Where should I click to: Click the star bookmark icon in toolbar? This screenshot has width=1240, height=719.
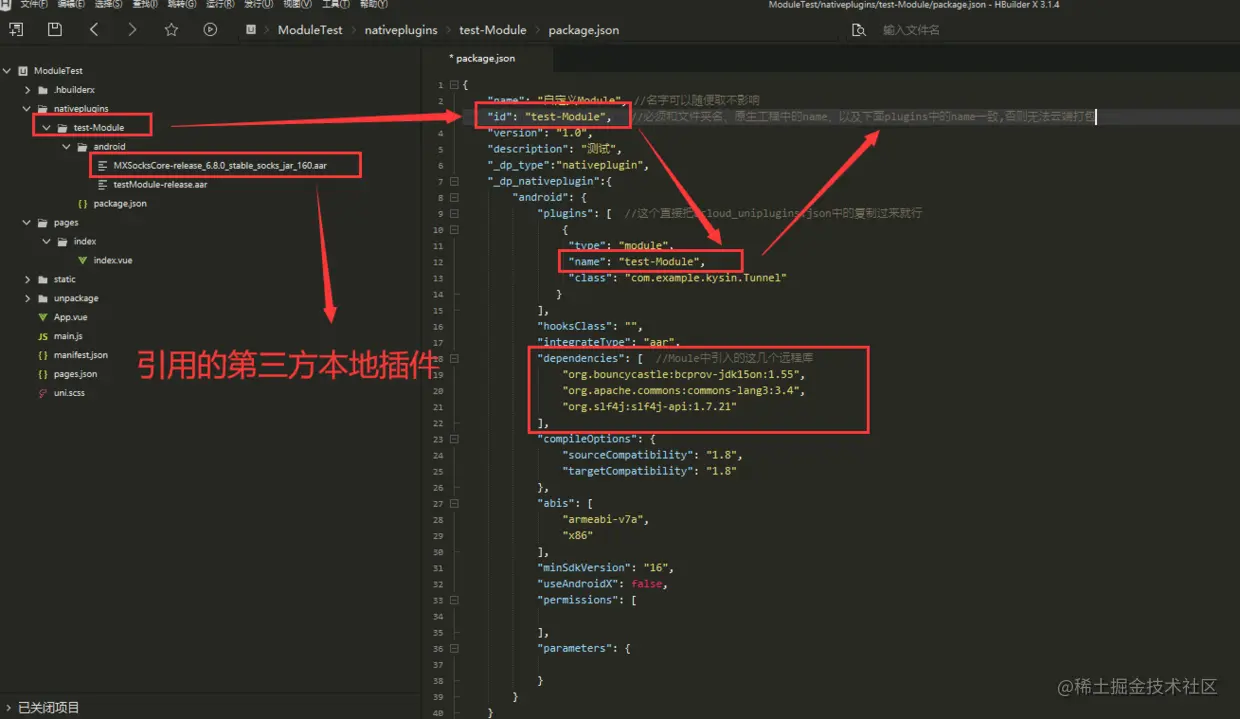click(171, 30)
